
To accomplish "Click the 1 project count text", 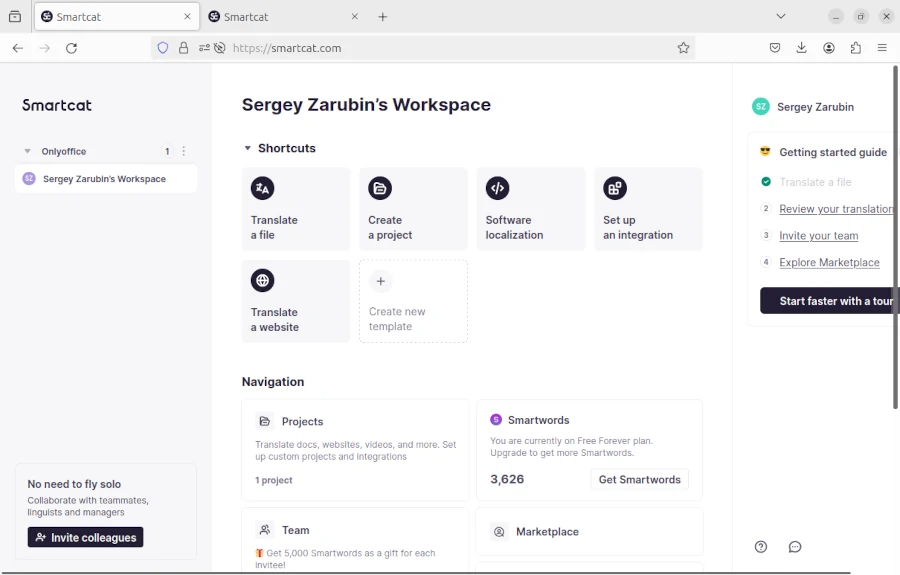I will click(x=274, y=480).
